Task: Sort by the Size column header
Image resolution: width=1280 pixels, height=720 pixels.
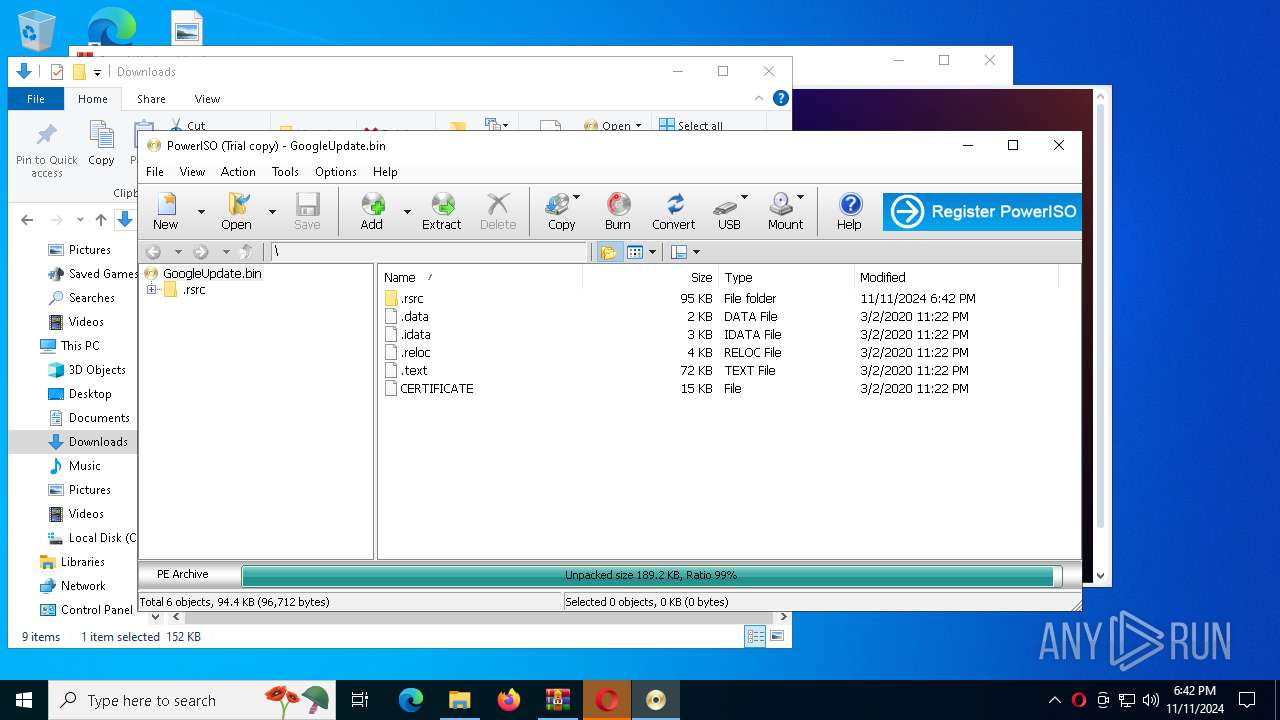Action: (x=650, y=278)
